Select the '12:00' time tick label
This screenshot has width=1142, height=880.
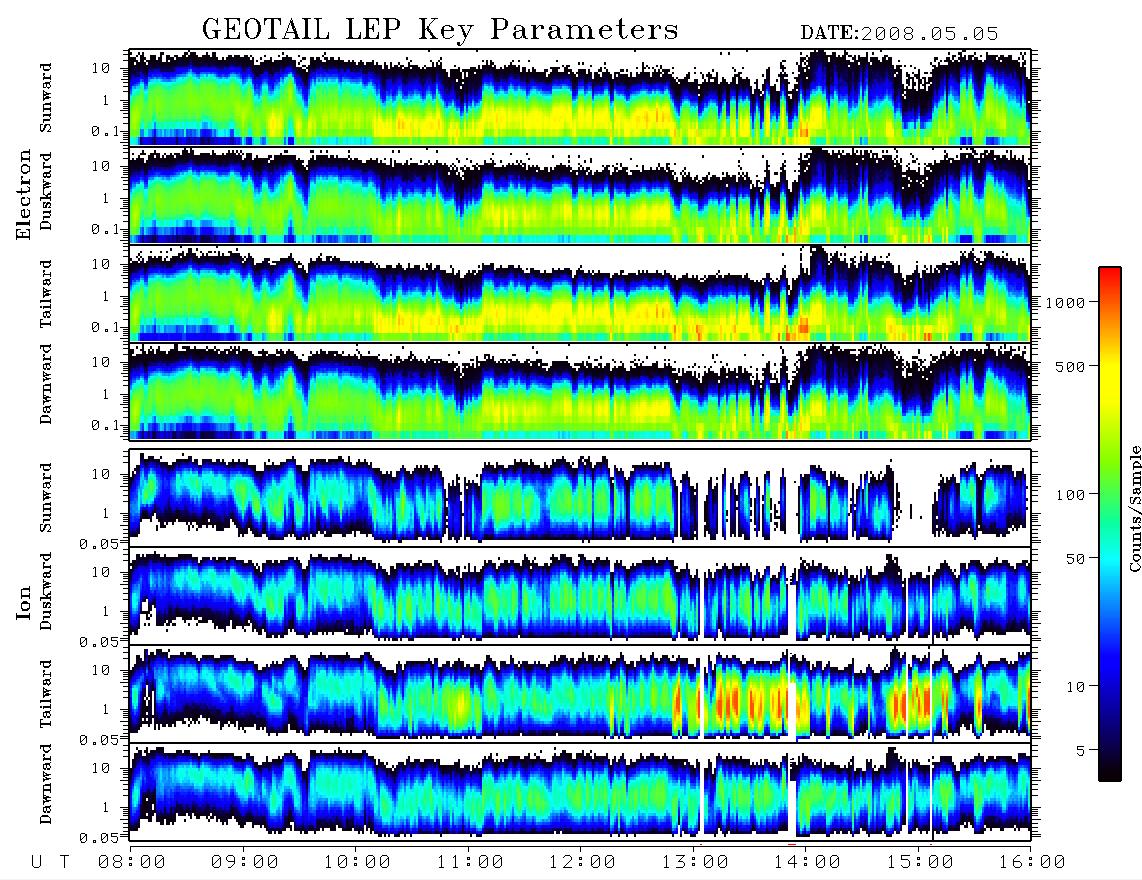(x=582, y=862)
